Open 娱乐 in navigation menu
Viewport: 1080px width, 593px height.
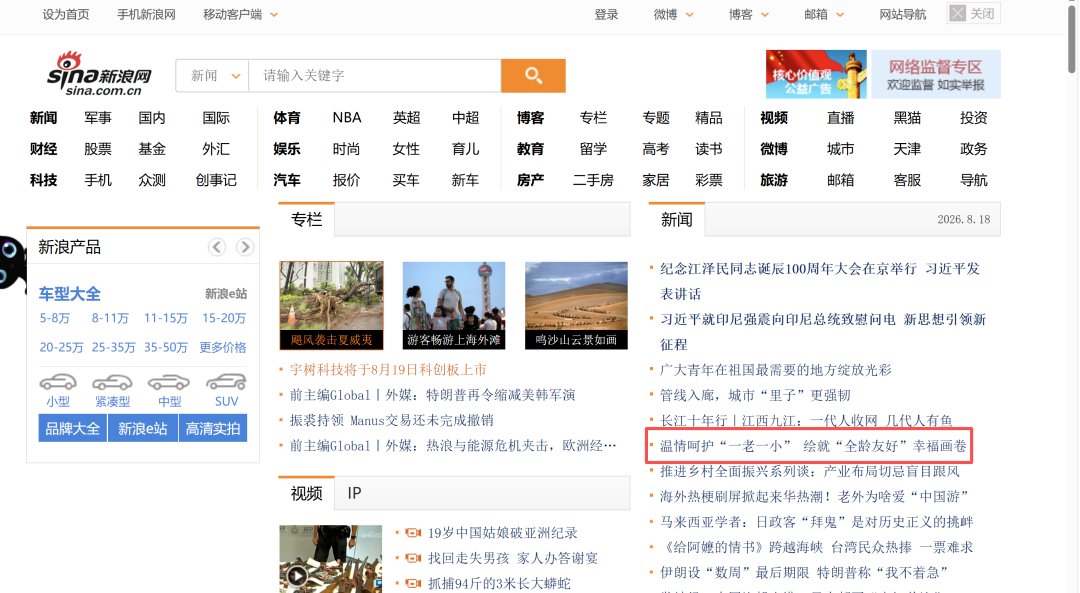287,149
